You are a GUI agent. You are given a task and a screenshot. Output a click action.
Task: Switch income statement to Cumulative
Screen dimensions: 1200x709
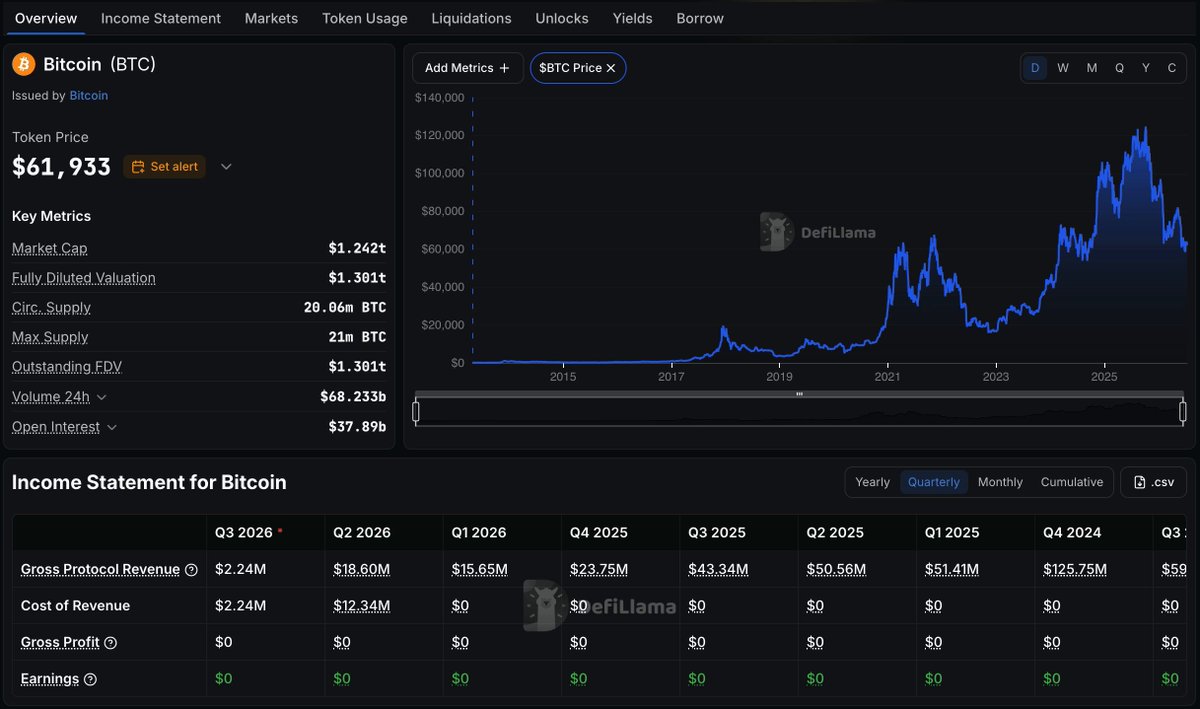click(1072, 482)
